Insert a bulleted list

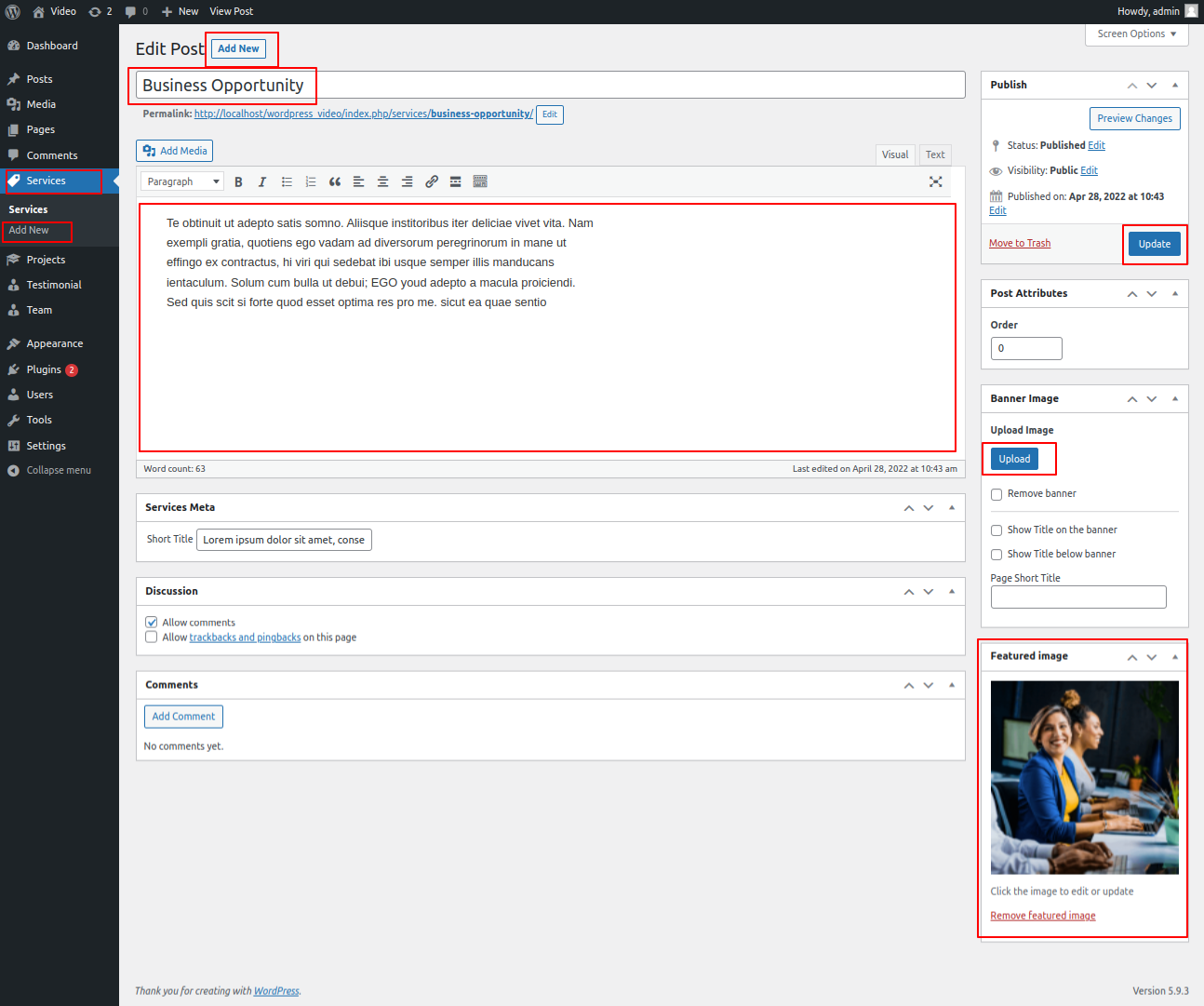coord(287,182)
